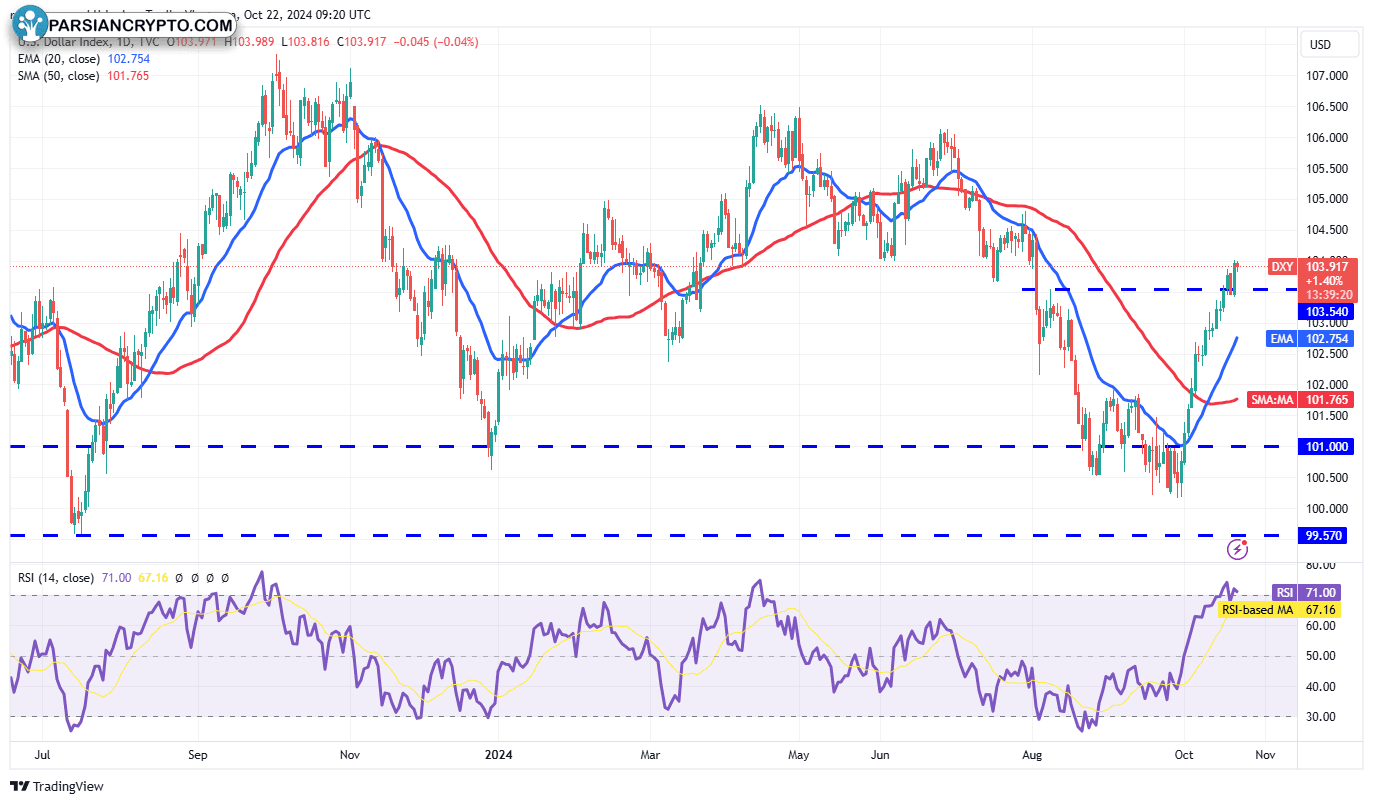The width and height of the screenshot is (1373, 804).
Task: Click the open price O103.971
Action: click(x=193, y=42)
